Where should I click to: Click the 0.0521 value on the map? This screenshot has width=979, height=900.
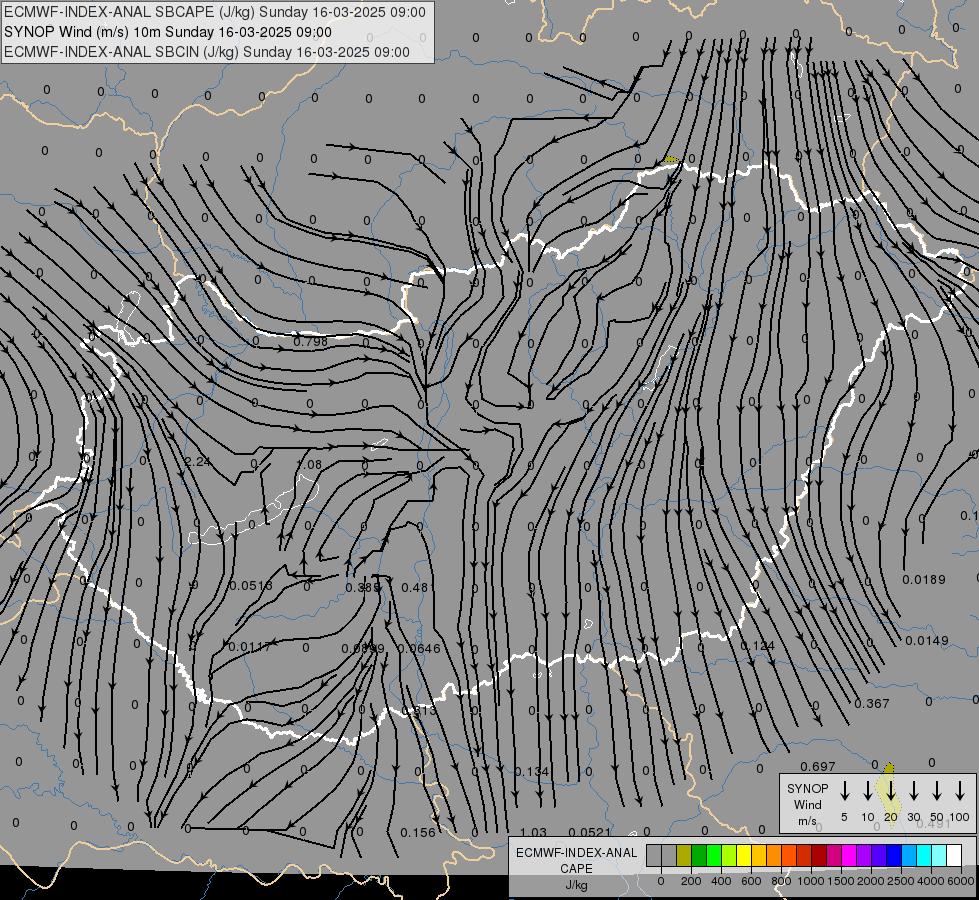(590, 832)
